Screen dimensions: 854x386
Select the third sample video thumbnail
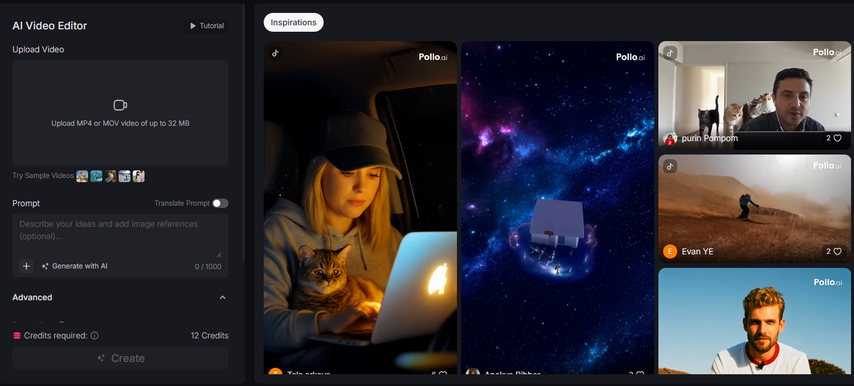click(x=111, y=176)
